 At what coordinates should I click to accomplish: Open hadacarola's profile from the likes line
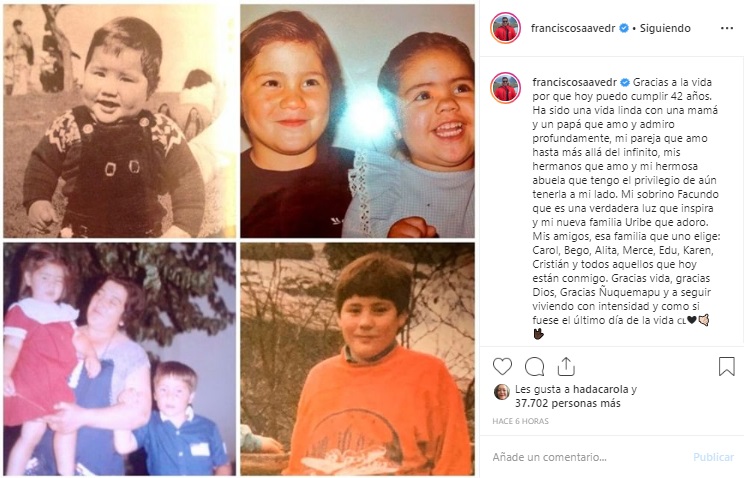[600, 389]
